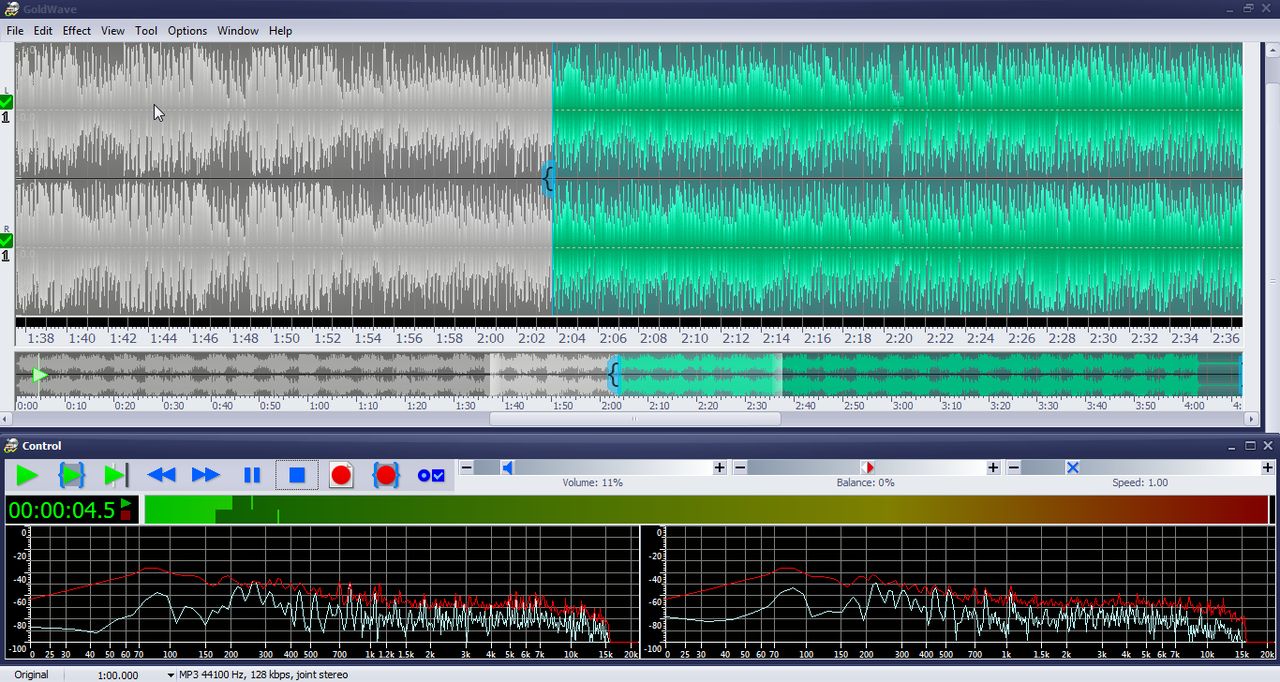The height and width of the screenshot is (682, 1280).
Task: Open the format dropdown arrow in status bar
Action: point(171,675)
